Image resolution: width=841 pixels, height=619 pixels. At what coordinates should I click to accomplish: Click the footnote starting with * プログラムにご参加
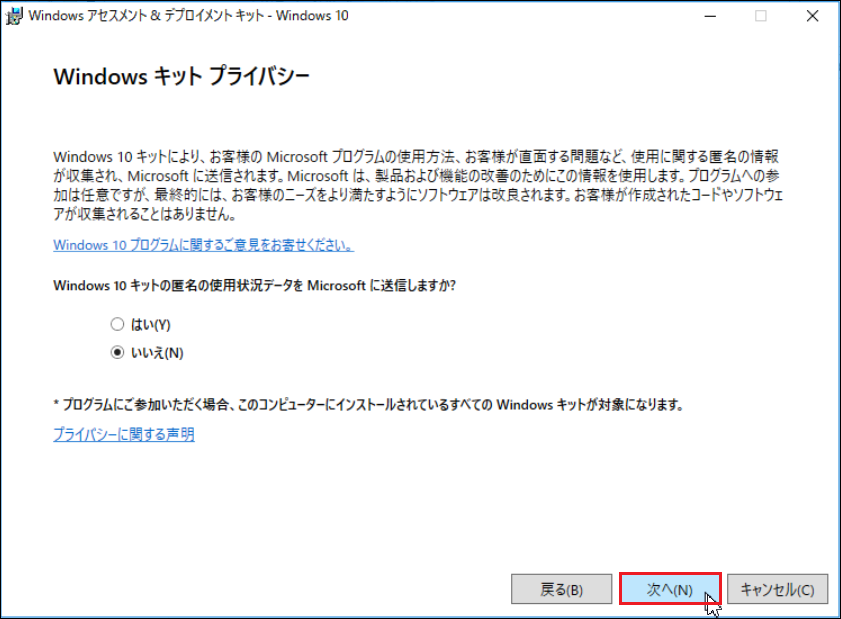[368, 404]
